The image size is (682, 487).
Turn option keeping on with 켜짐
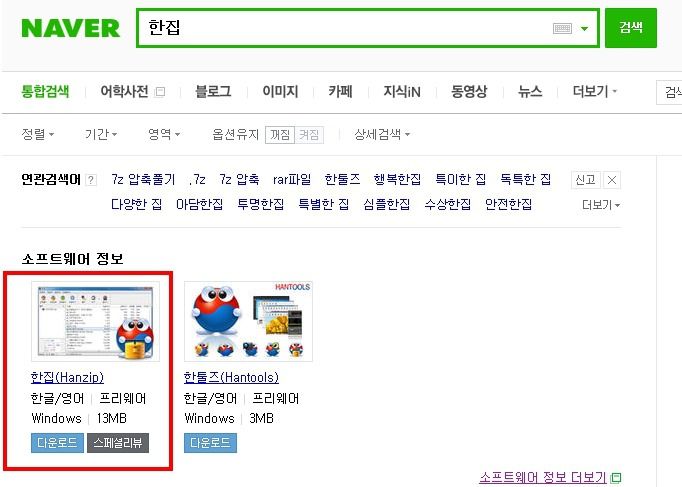(x=309, y=134)
